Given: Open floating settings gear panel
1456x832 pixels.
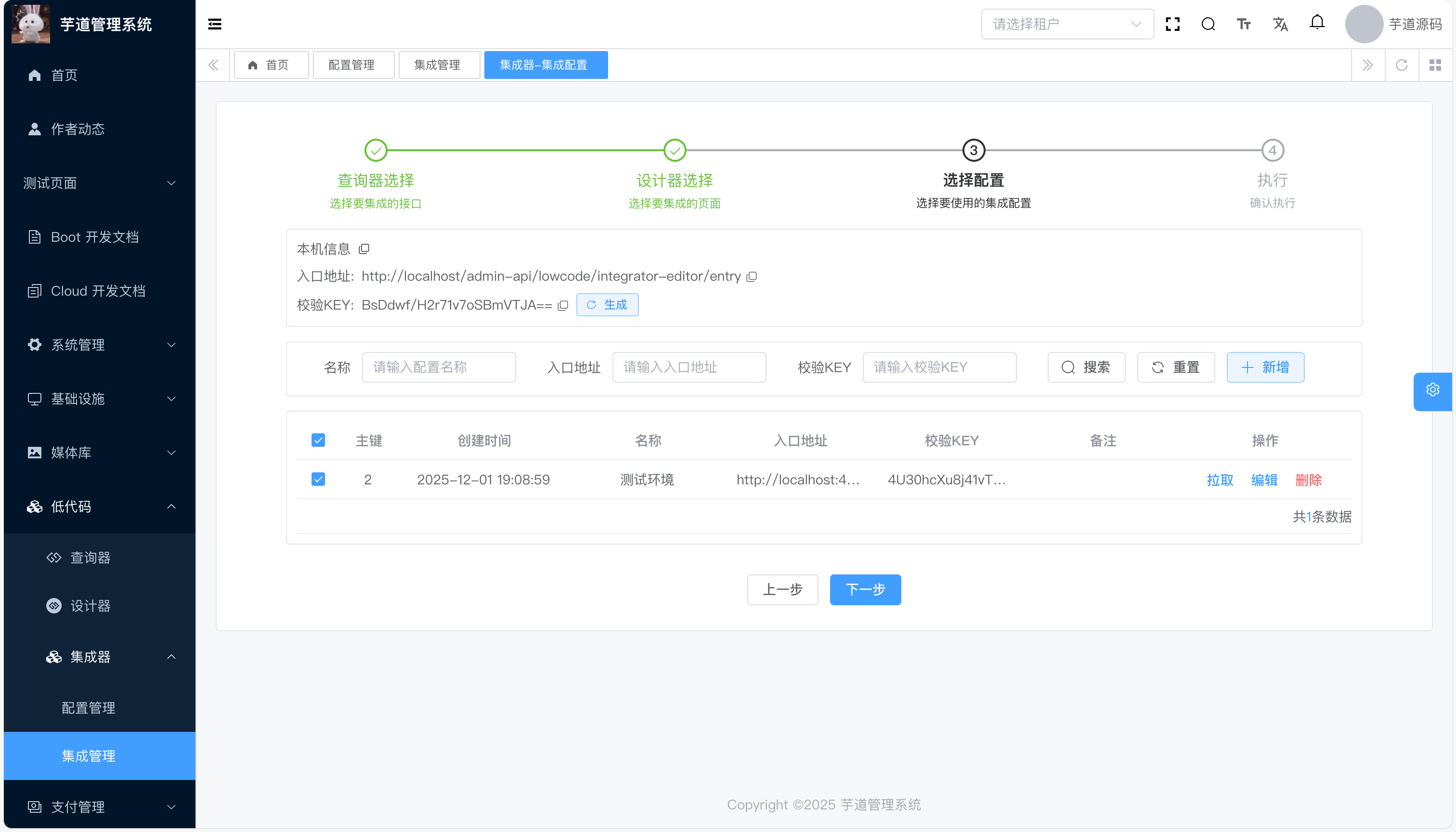Looking at the screenshot, I should (1432, 390).
